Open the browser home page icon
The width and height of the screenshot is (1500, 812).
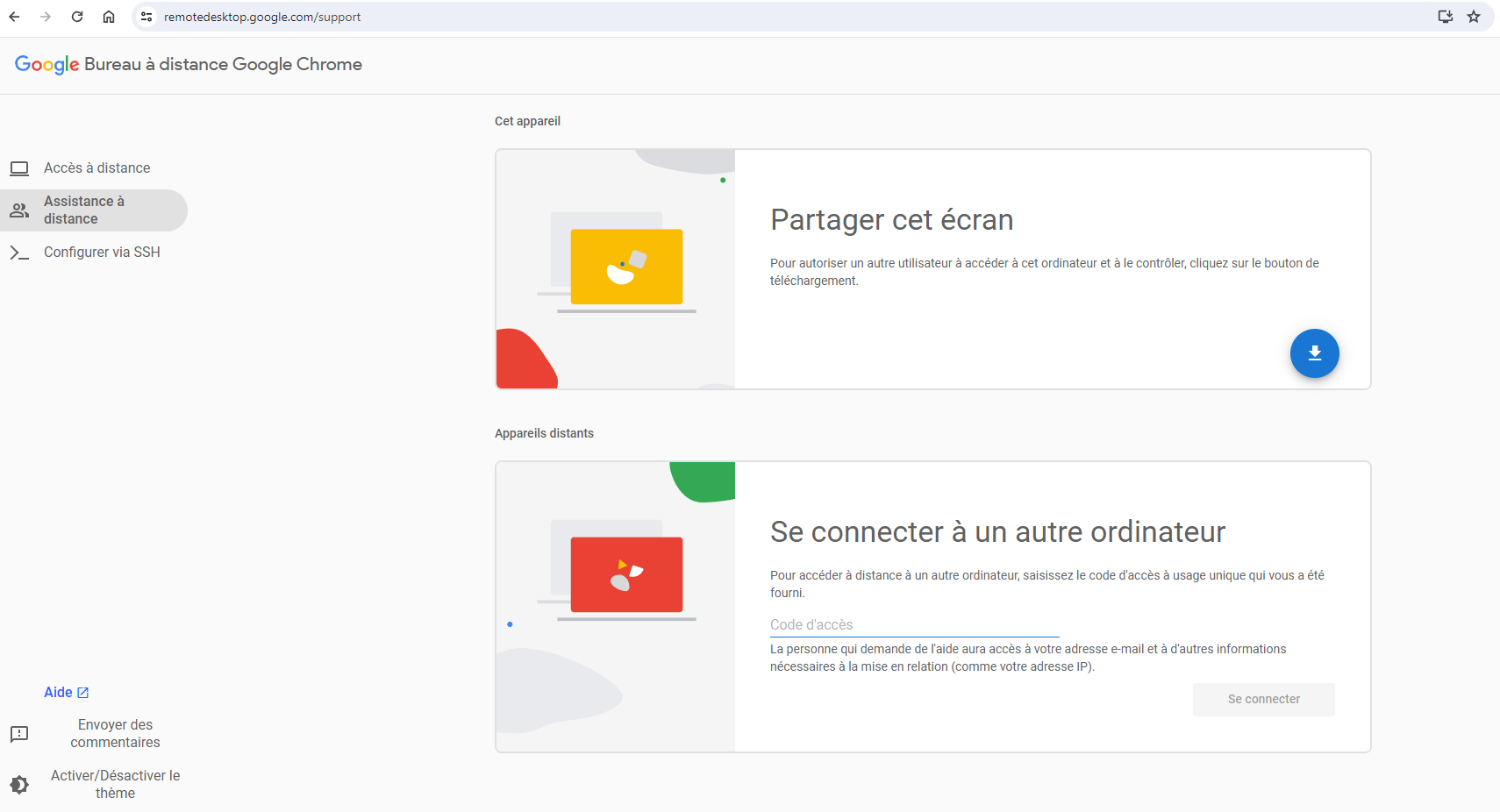[109, 17]
